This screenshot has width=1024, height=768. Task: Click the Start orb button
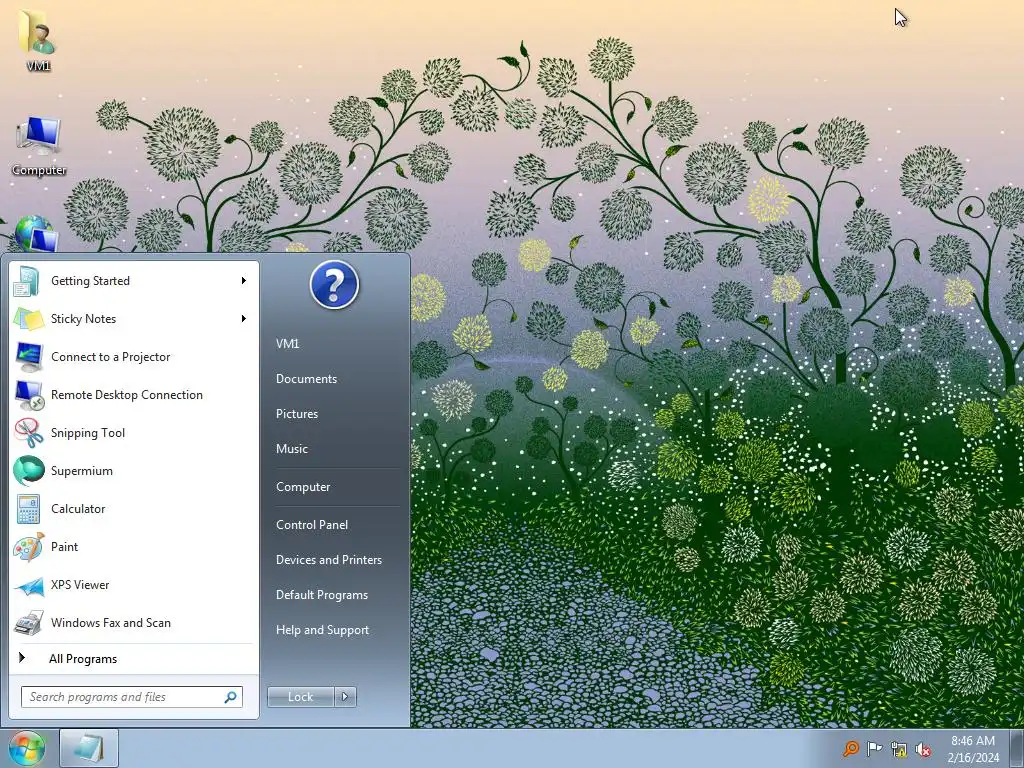27,748
